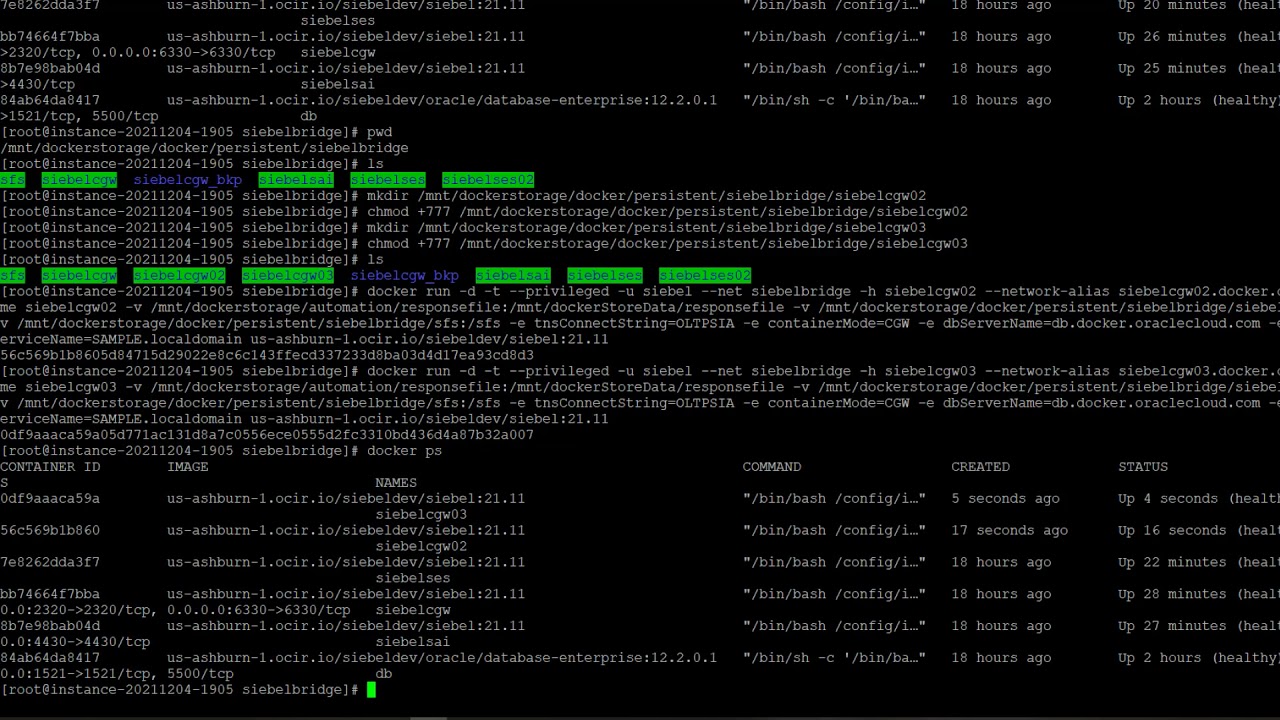Click the STATUS column header

pyautogui.click(x=1143, y=467)
